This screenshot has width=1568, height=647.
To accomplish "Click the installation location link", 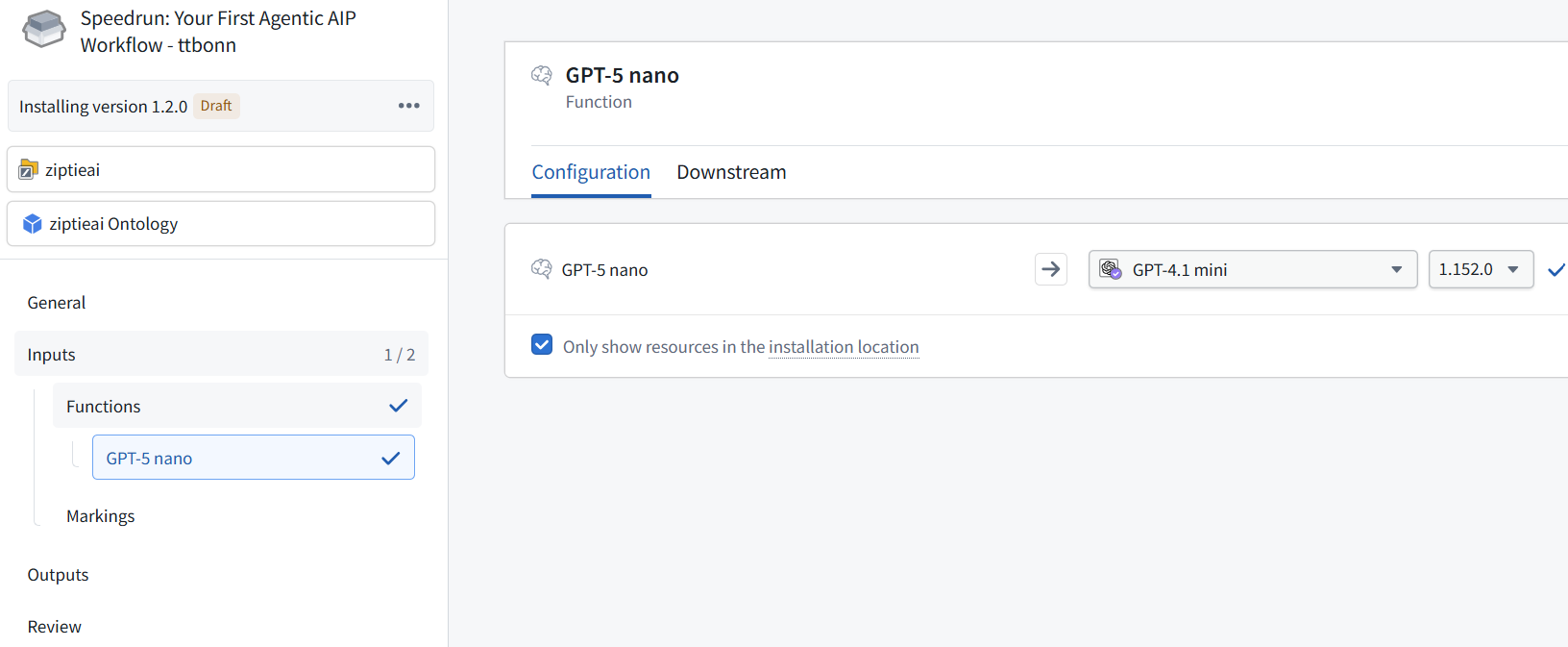I will [x=844, y=347].
